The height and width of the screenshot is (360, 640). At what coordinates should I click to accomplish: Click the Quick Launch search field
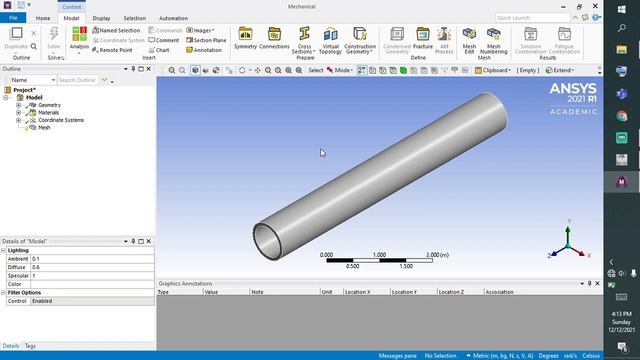pos(532,18)
